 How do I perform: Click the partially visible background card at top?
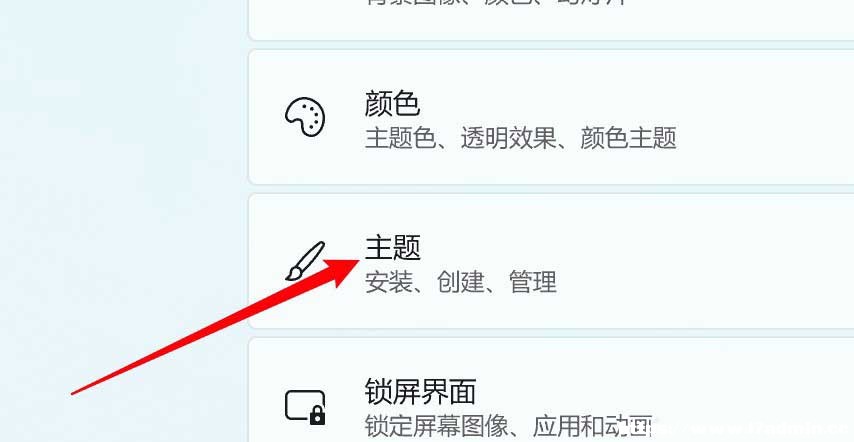551,20
